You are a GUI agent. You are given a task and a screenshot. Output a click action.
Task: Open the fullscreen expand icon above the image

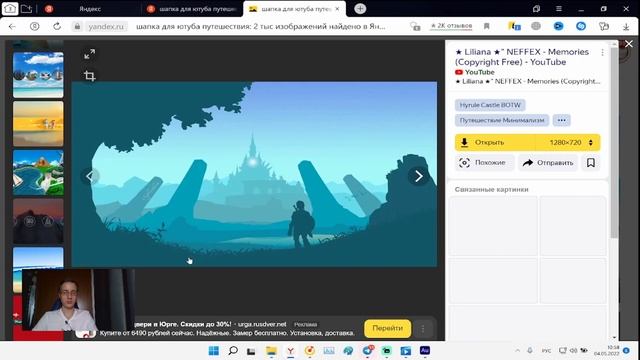(89, 54)
